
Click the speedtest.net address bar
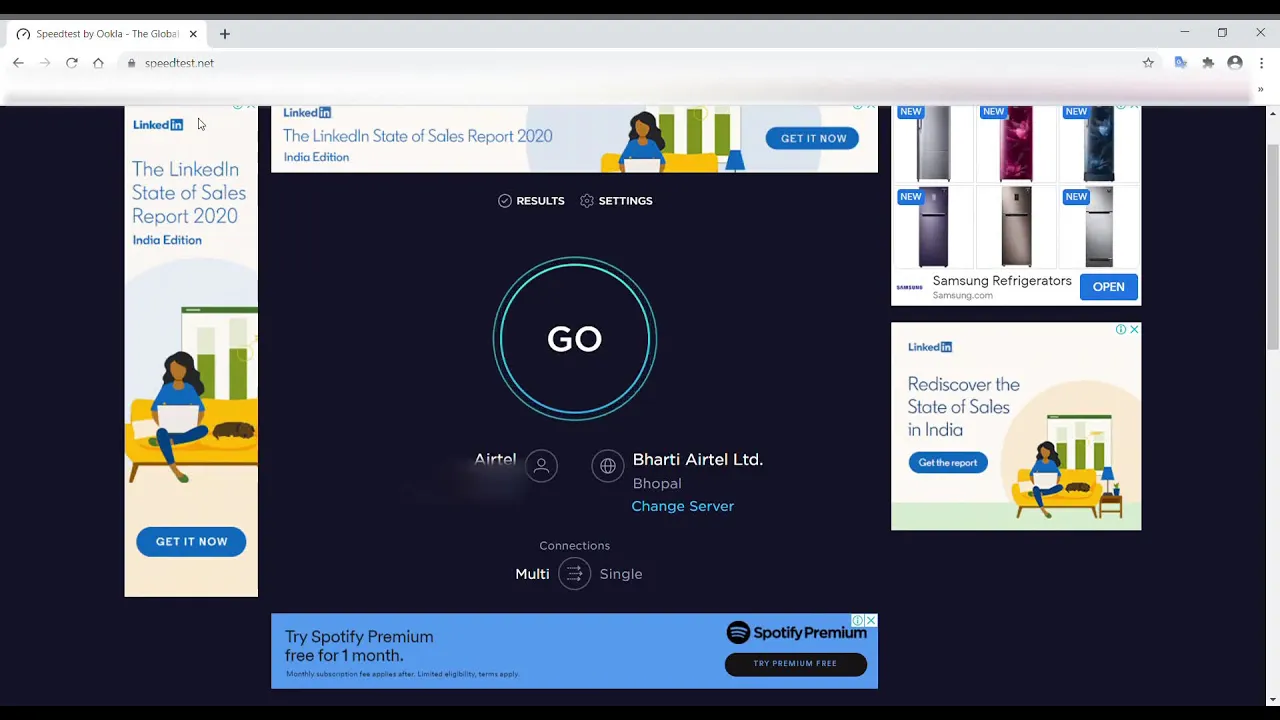[640, 63]
